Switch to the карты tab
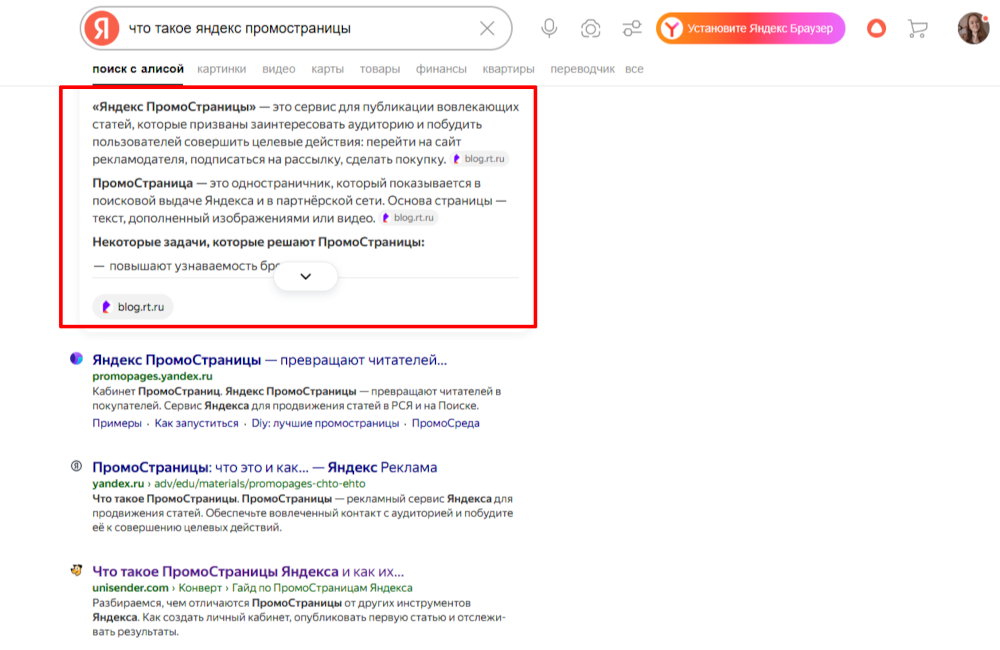1000x650 pixels. tap(327, 69)
